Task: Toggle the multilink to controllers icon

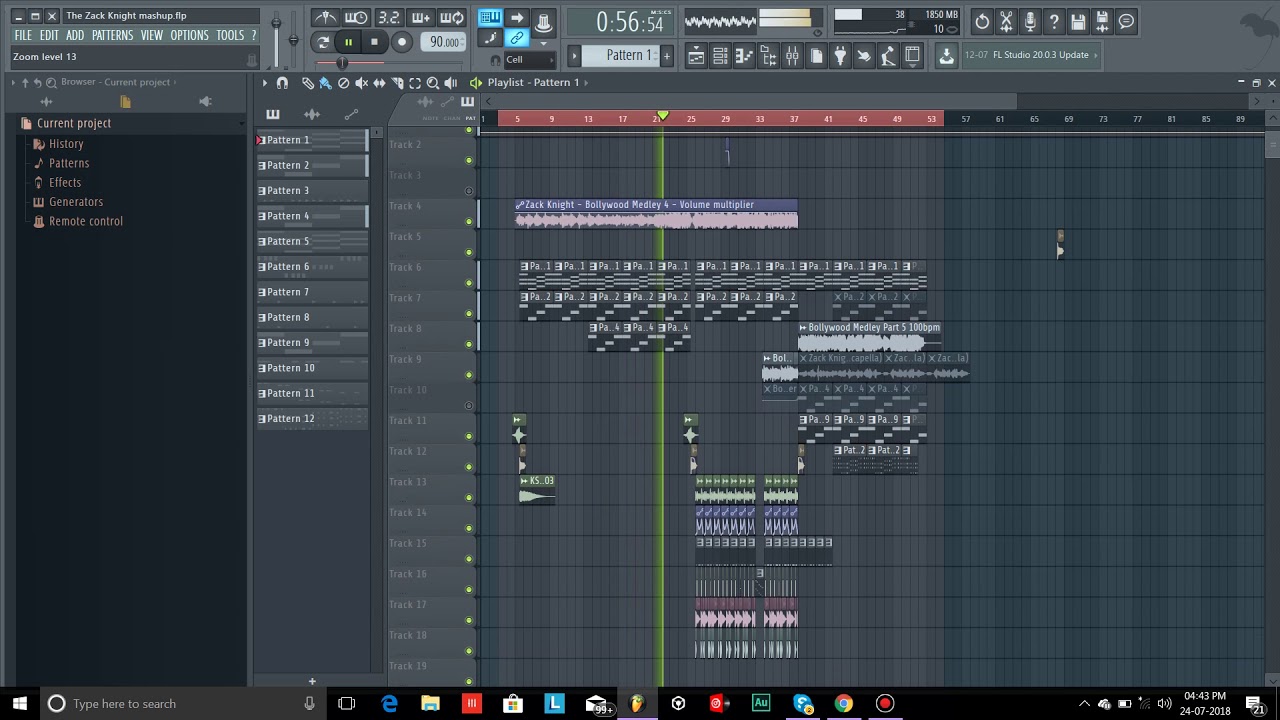Action: click(x=517, y=39)
